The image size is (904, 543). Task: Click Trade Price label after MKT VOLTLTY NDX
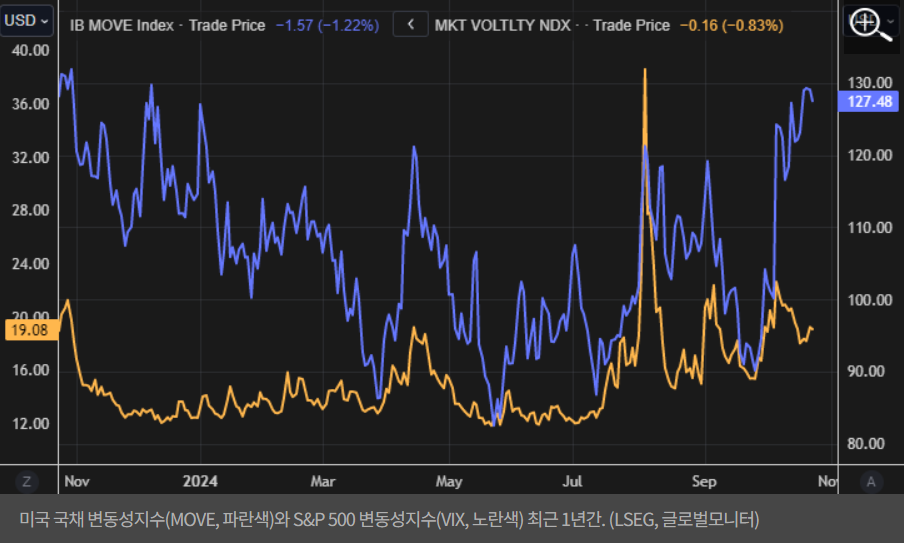click(631, 25)
